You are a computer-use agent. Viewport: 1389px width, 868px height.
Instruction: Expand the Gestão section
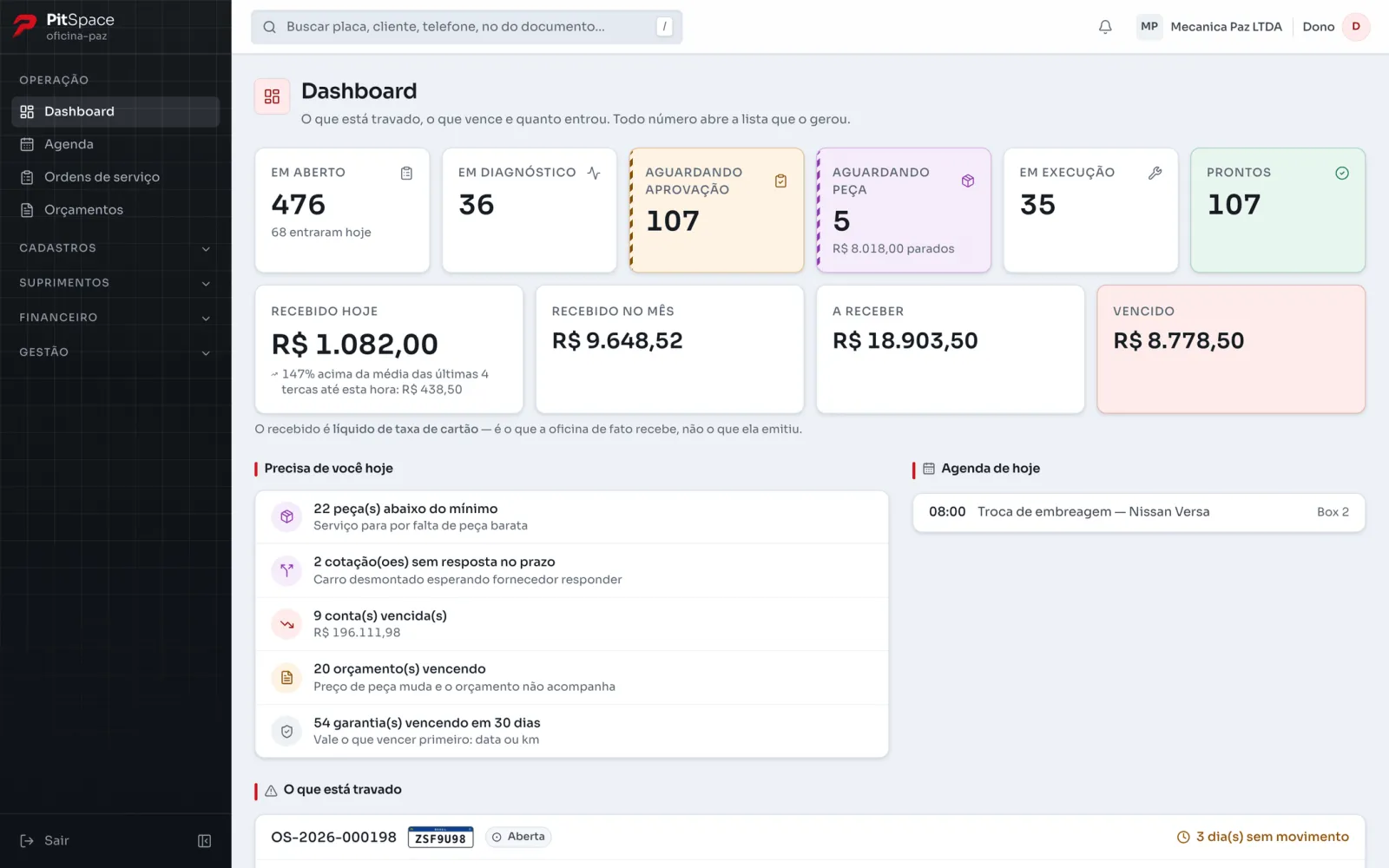coord(115,352)
